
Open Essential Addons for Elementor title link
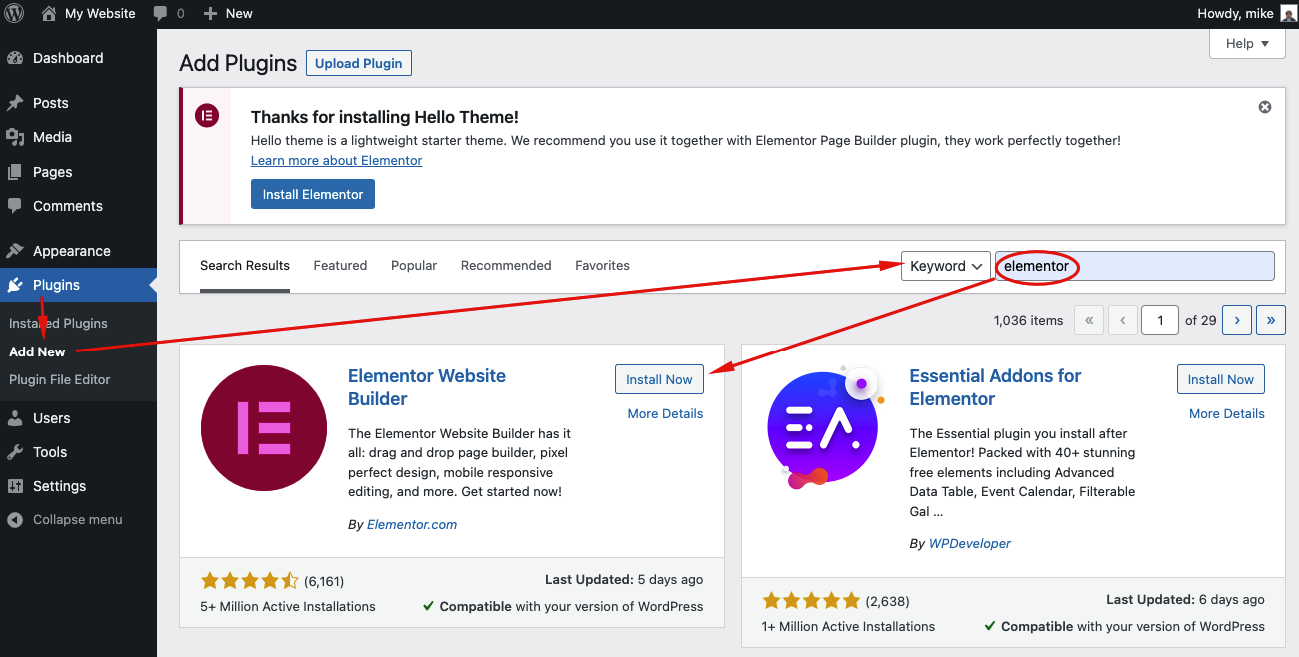pos(995,387)
